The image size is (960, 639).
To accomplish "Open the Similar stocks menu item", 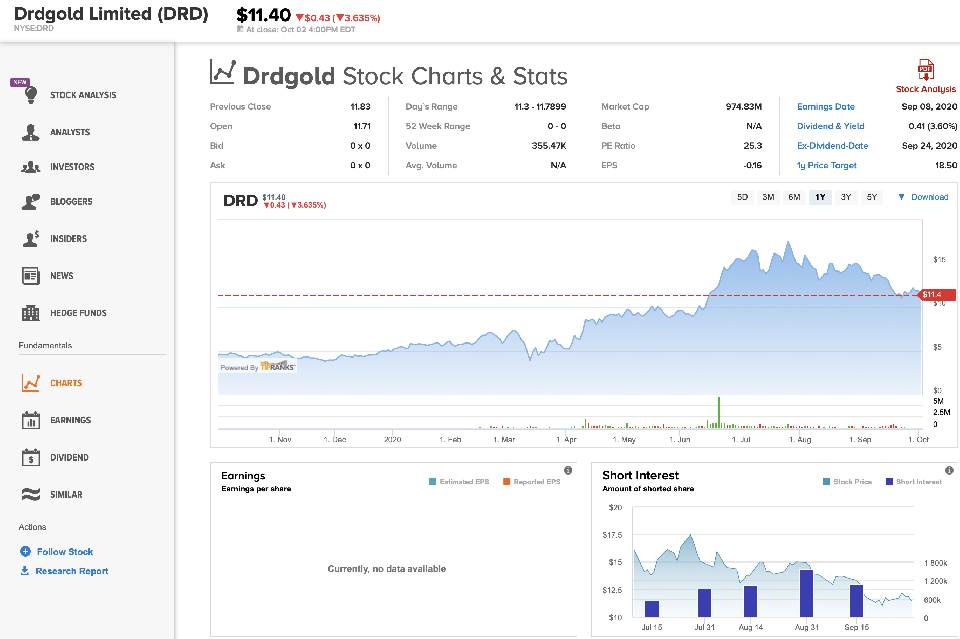I will coord(66,494).
